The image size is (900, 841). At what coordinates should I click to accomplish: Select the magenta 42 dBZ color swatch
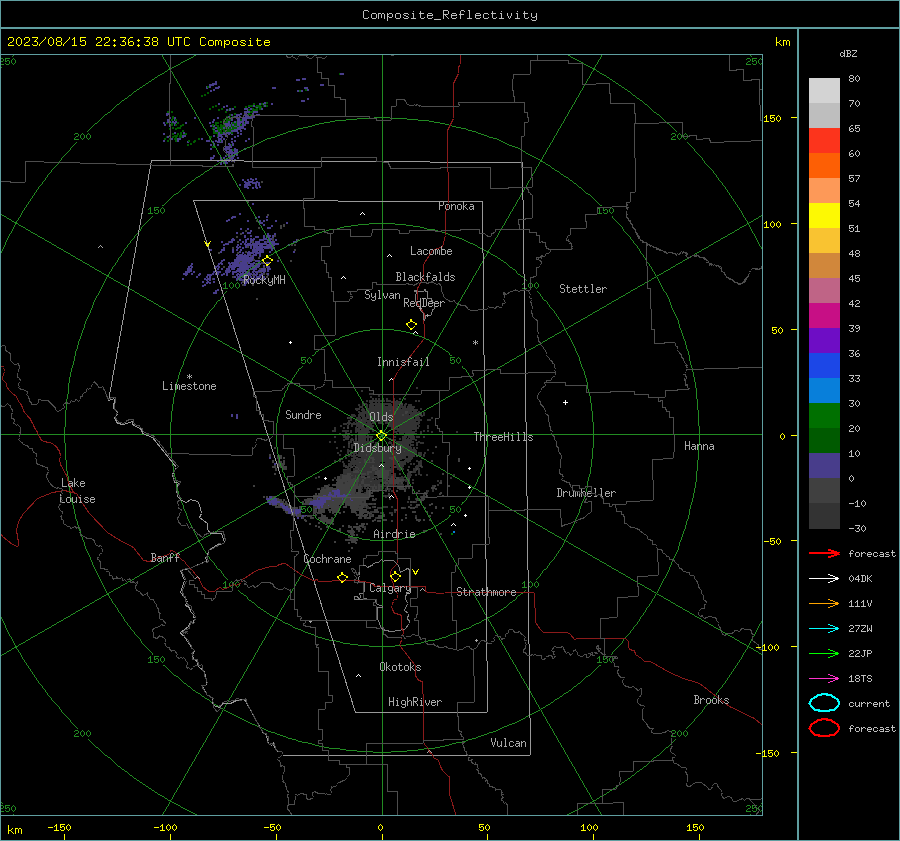point(824,316)
